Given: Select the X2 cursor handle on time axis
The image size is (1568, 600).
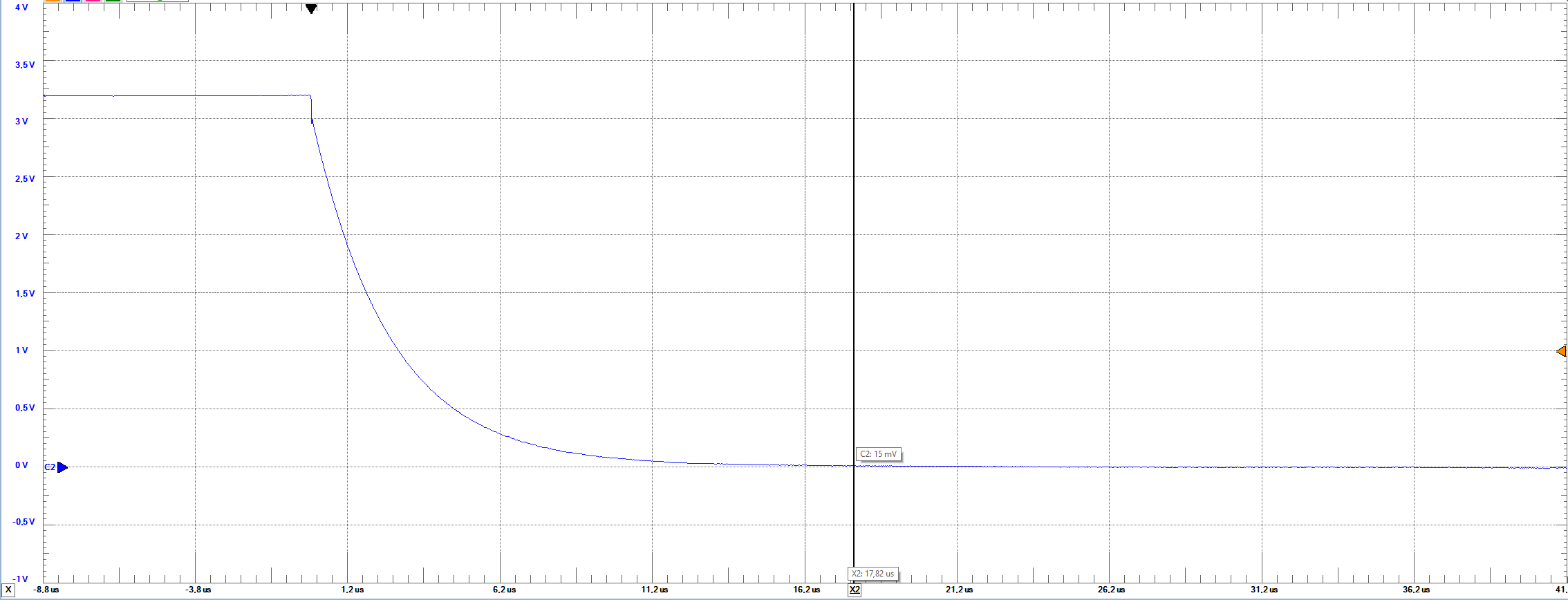Looking at the screenshot, I should pos(855,590).
